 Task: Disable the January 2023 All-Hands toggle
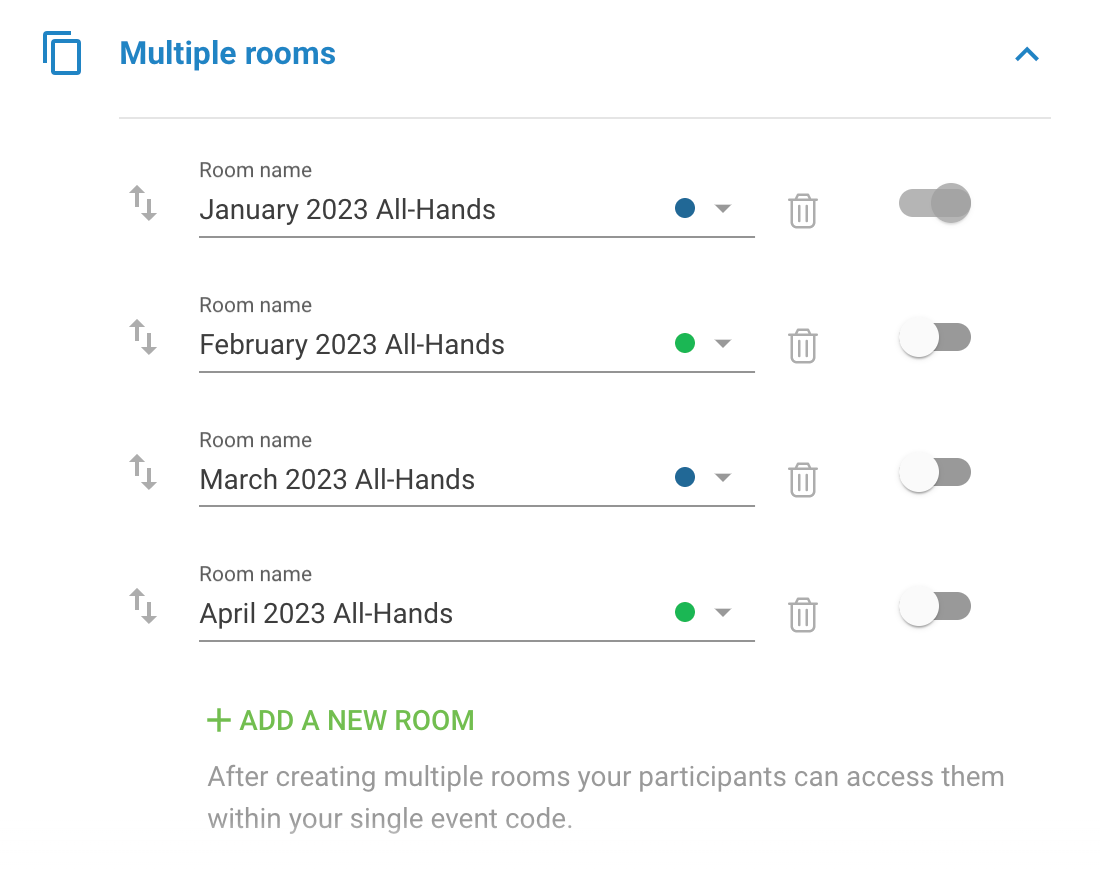[x=935, y=203]
